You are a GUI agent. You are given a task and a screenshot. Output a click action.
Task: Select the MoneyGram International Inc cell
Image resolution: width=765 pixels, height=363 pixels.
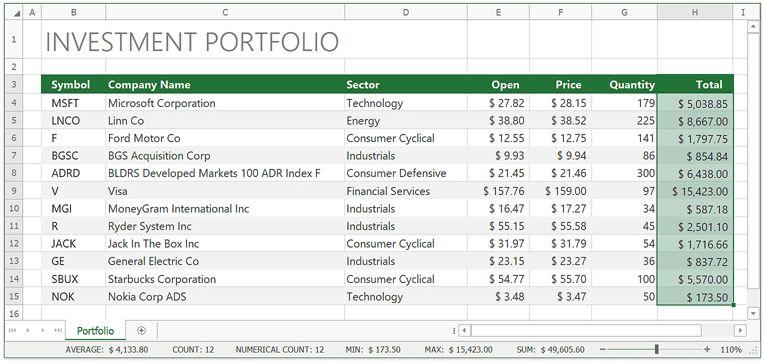(225, 208)
